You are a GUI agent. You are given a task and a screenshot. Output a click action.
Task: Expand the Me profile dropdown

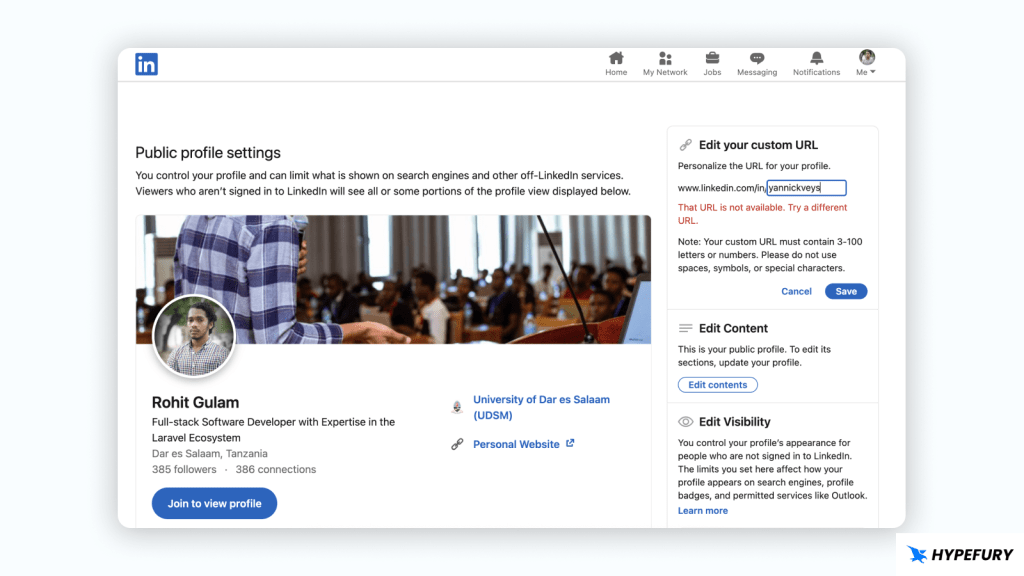click(x=866, y=63)
